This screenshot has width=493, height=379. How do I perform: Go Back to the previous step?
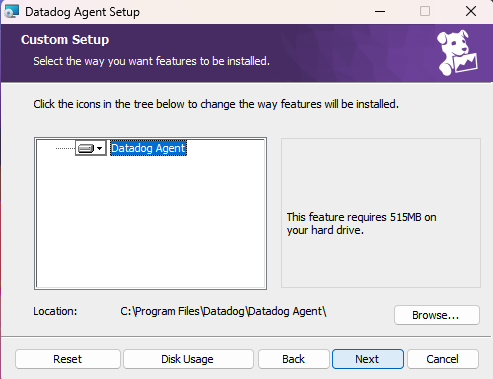click(293, 359)
